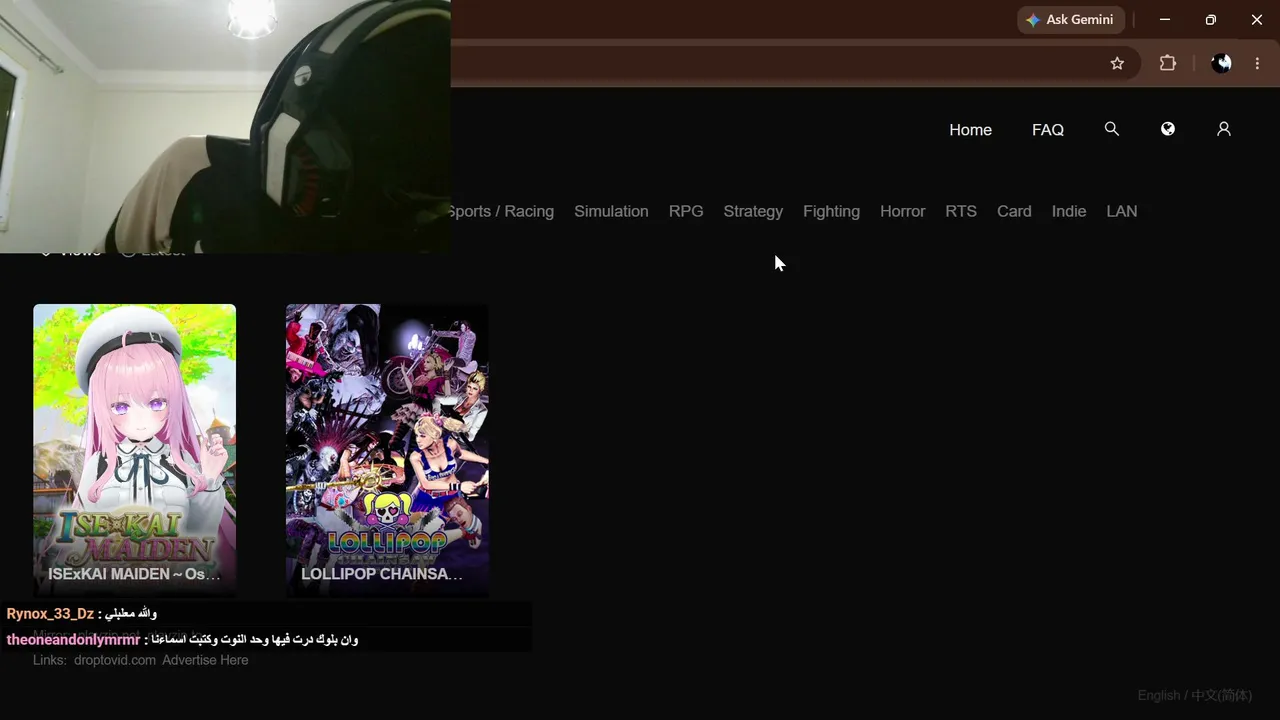Select the Indie category
The width and height of the screenshot is (1280, 720).
pos(1069,211)
